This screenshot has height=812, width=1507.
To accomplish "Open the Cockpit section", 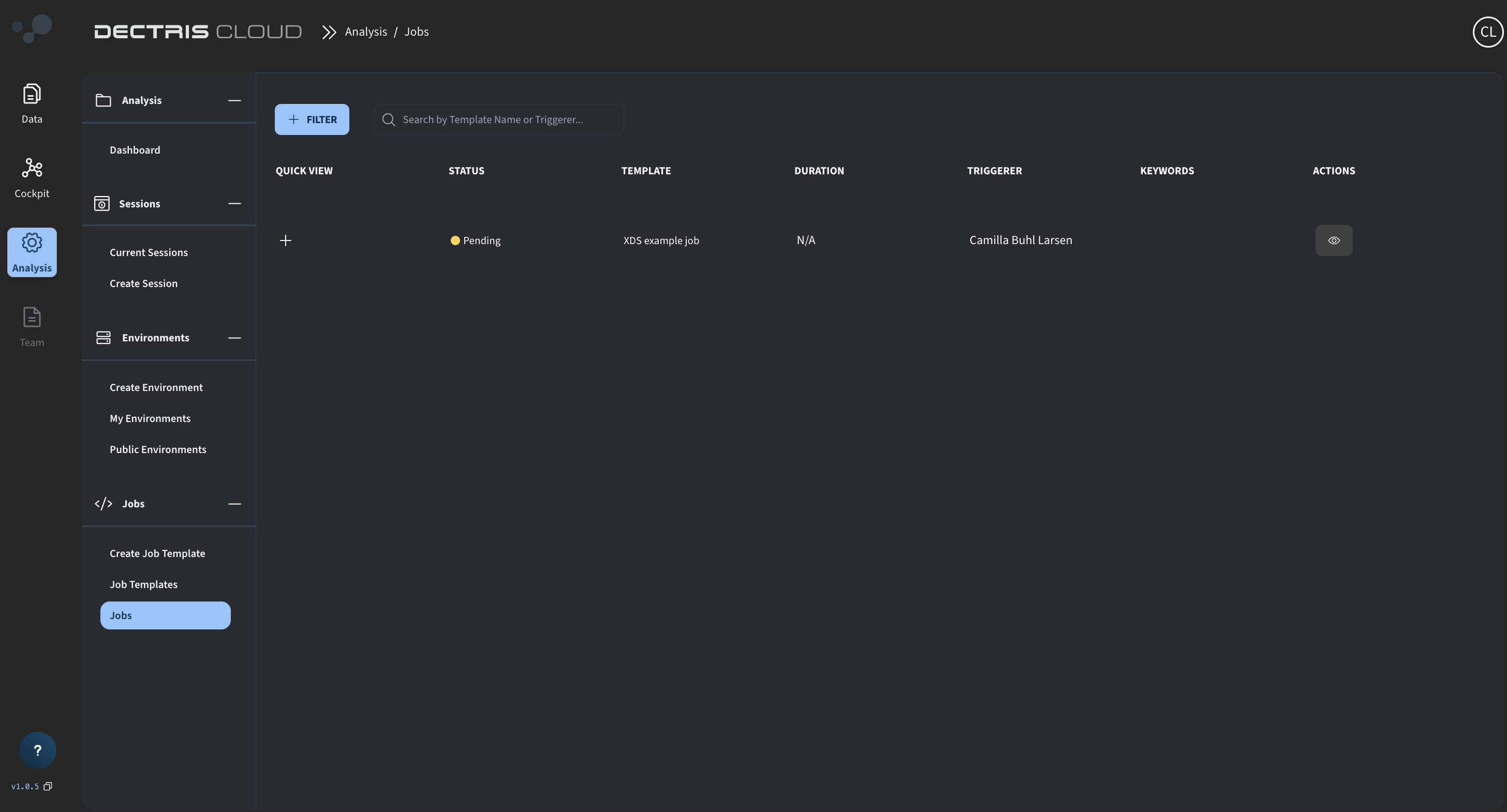I will coord(32,178).
